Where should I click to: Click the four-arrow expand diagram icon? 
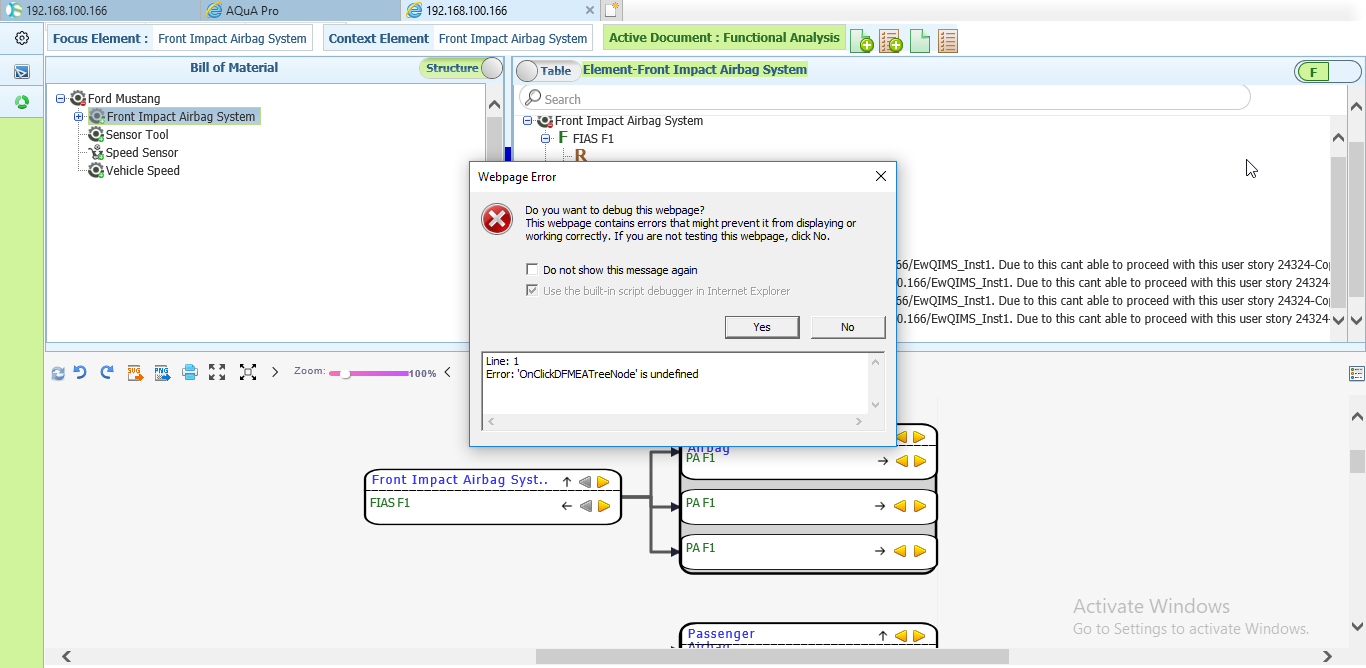[217, 373]
